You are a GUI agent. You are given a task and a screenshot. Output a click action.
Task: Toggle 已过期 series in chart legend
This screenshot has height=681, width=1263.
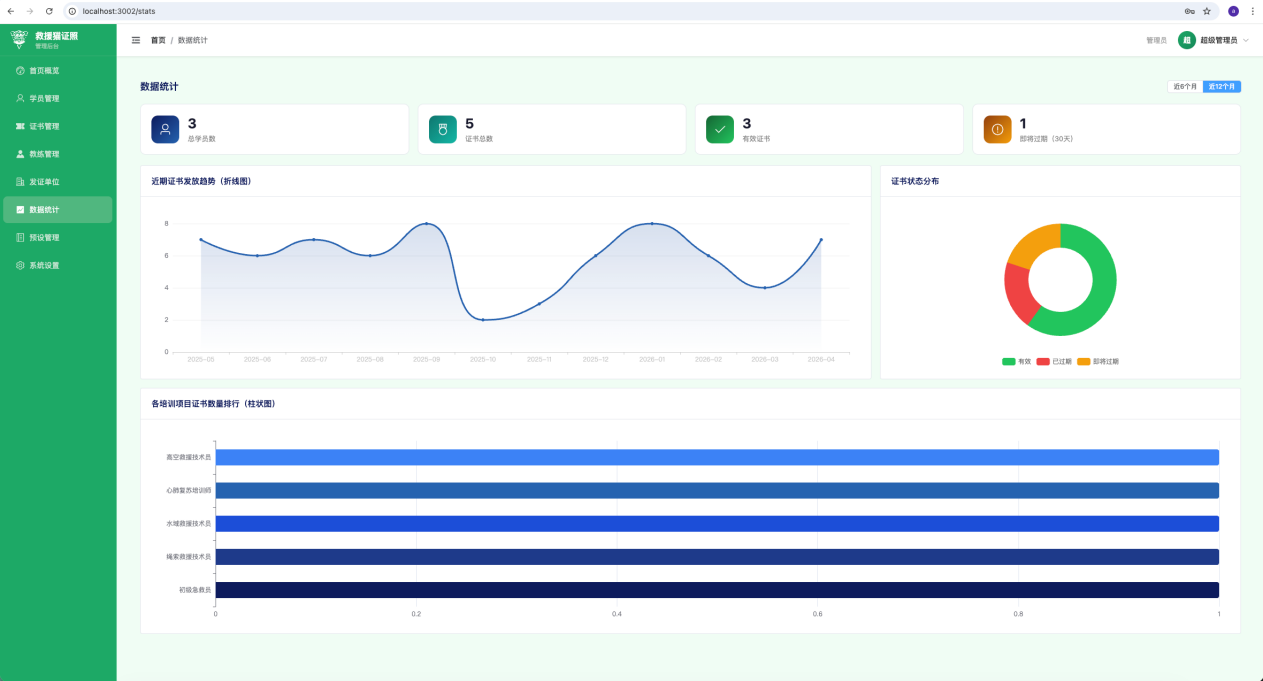coord(1053,361)
